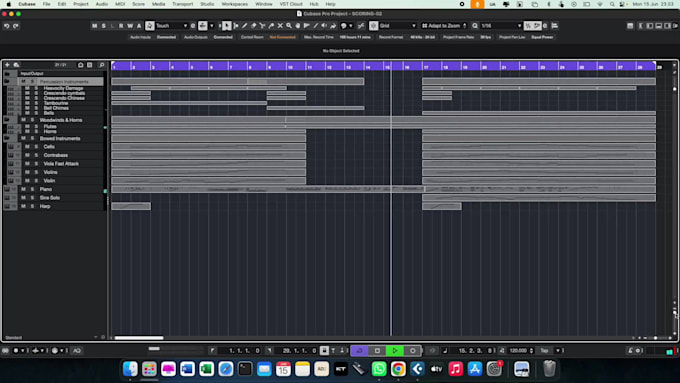Collapse the Bowed Instruments folder
The height and width of the screenshot is (383, 680).
coord(7,138)
